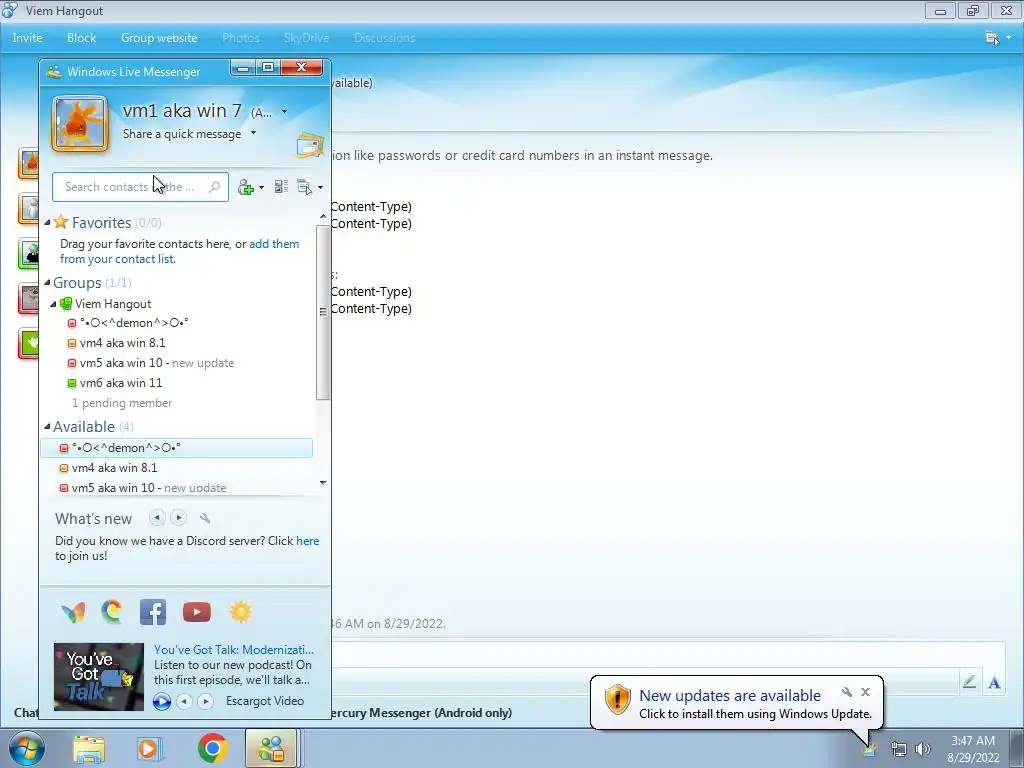Click What's new previous arrow
The image size is (1024, 768).
click(x=157, y=518)
